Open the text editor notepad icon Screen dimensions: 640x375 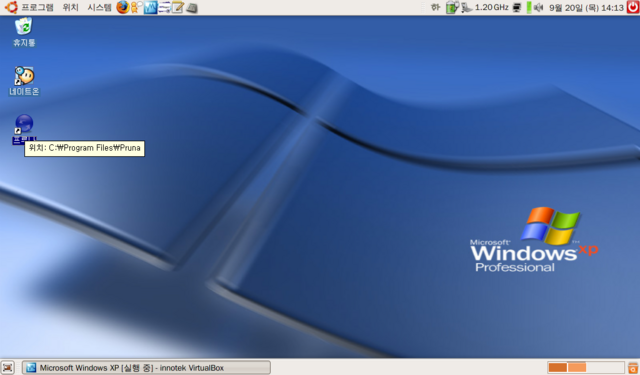pyautogui.click(x=178, y=7)
